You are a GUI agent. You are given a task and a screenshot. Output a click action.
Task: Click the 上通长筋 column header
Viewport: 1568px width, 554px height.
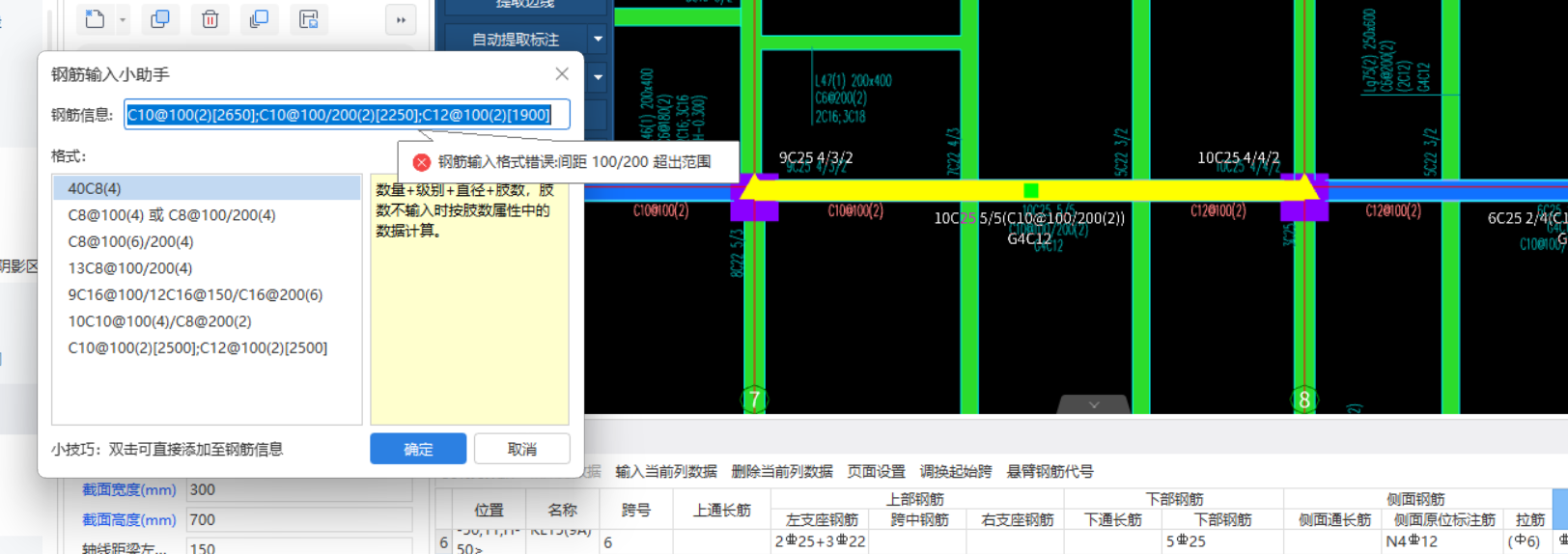click(x=721, y=510)
